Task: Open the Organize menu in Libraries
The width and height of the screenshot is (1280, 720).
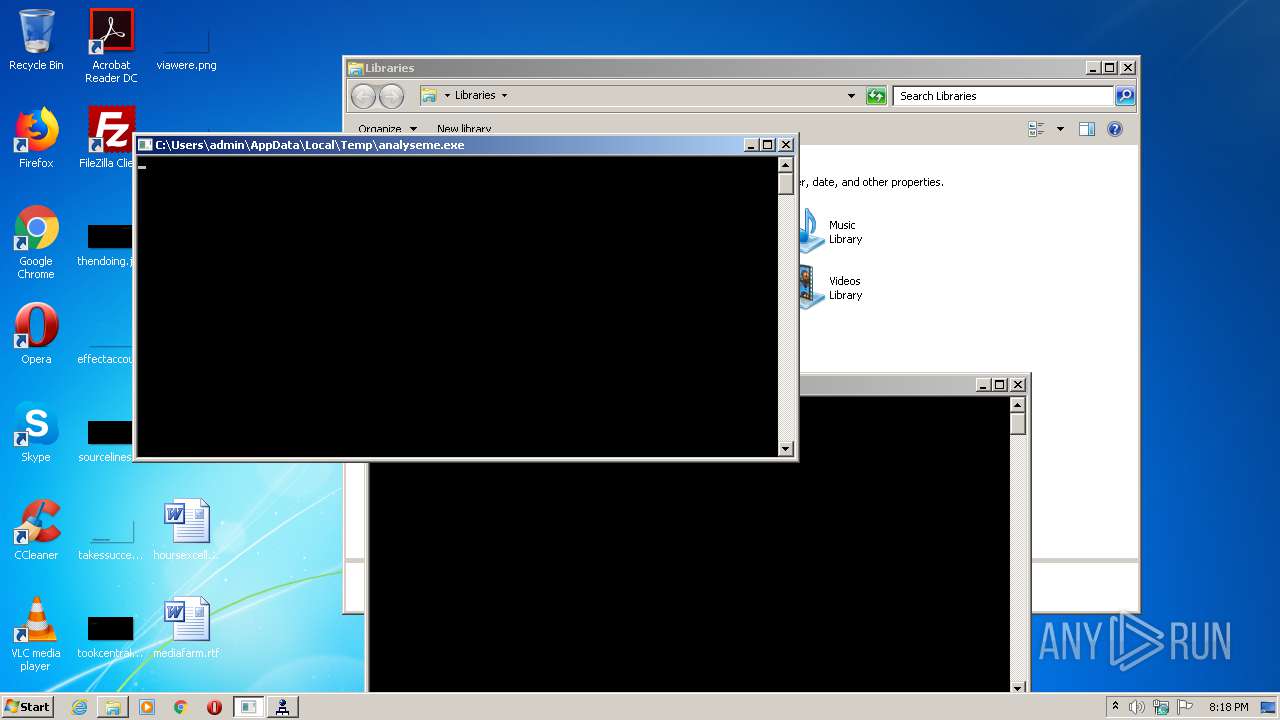Action: tap(388, 129)
